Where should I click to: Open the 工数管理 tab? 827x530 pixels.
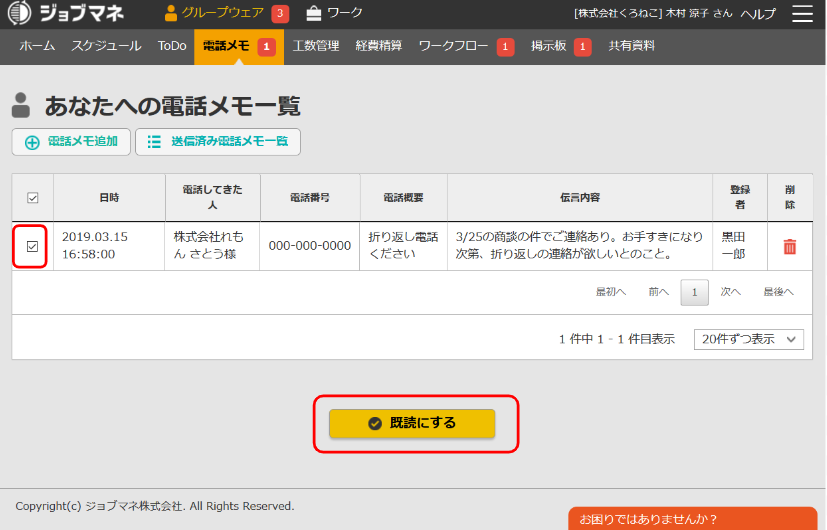pyautogui.click(x=315, y=46)
